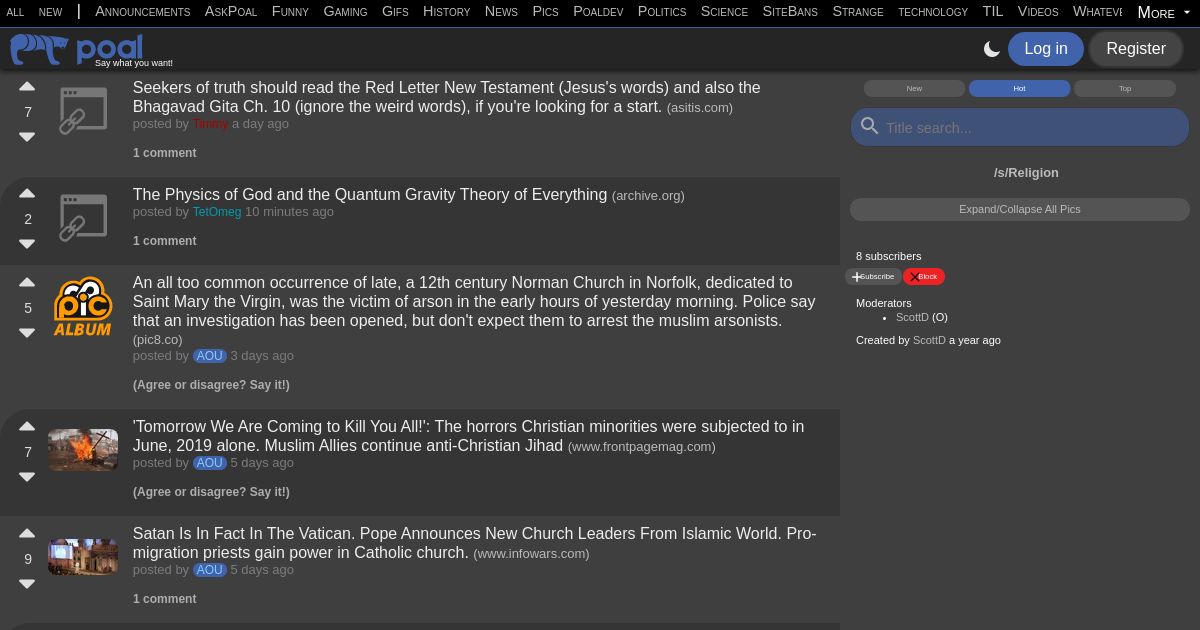The height and width of the screenshot is (630, 1200).
Task: Open Gifs in top navigation
Action: (x=395, y=12)
